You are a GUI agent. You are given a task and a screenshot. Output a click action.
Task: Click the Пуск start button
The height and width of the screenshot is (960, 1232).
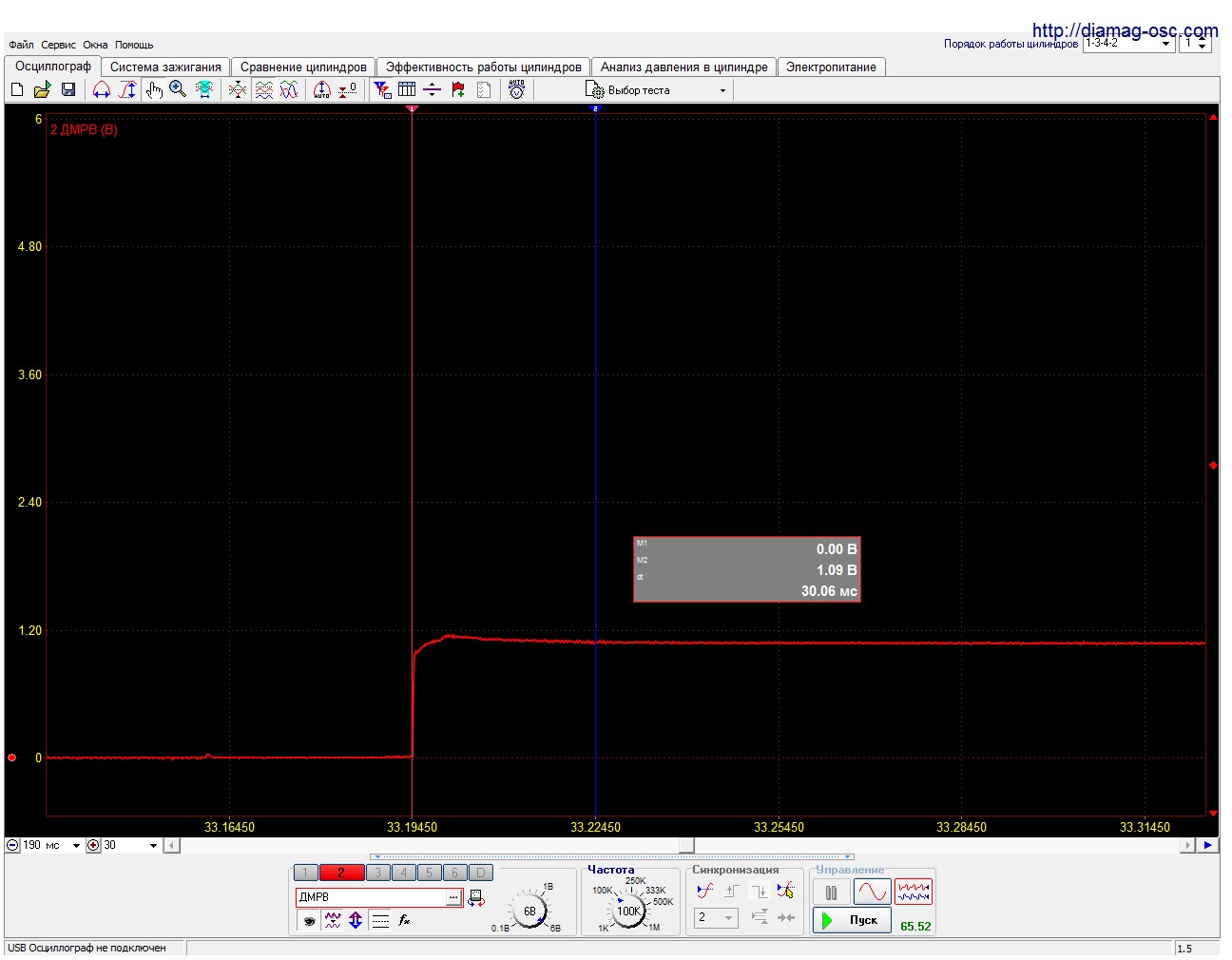click(x=852, y=920)
